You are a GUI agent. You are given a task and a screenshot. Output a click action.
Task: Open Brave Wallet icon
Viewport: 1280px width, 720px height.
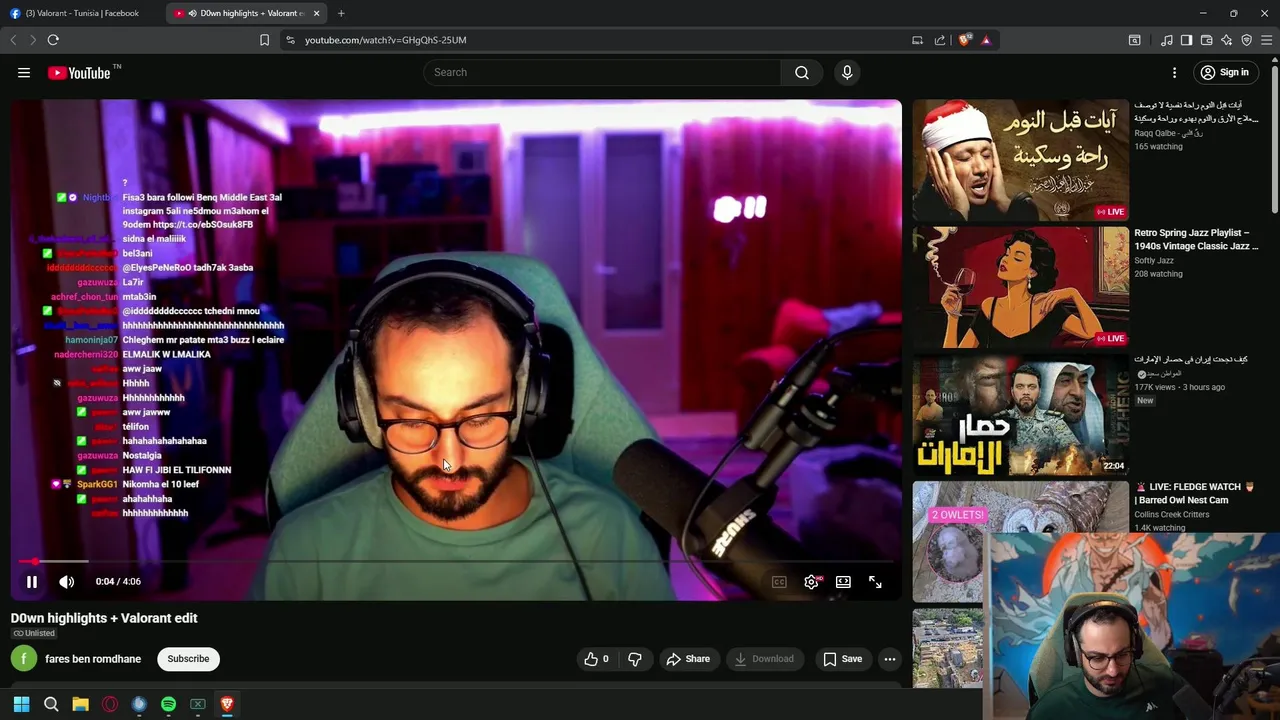pos(1206,40)
